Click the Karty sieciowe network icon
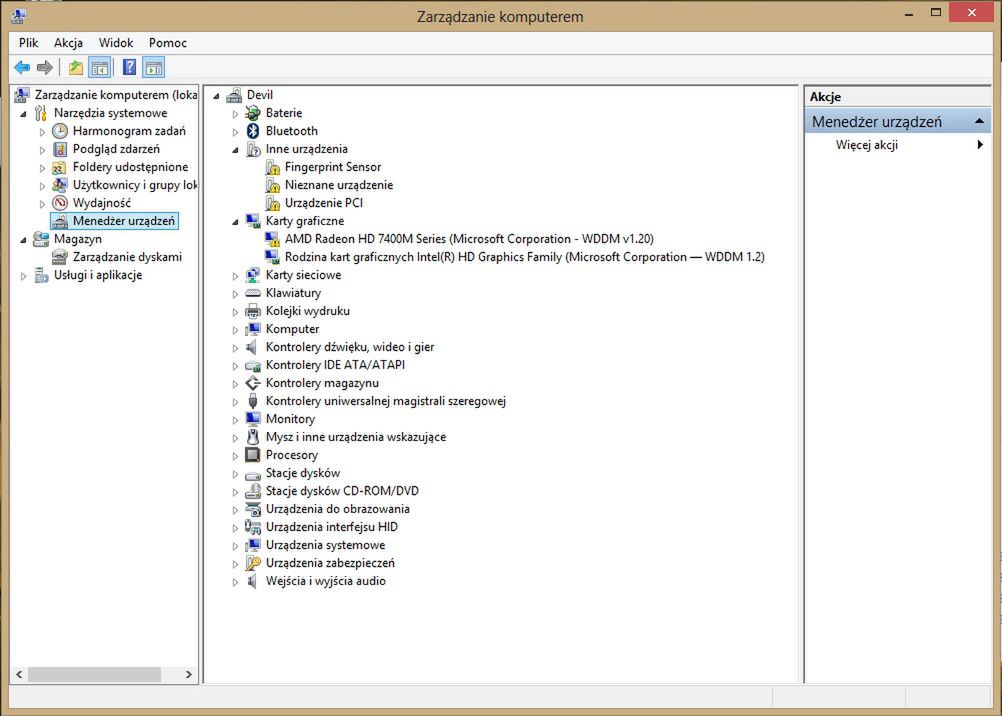Screen dimensions: 1002x716 tap(253, 275)
